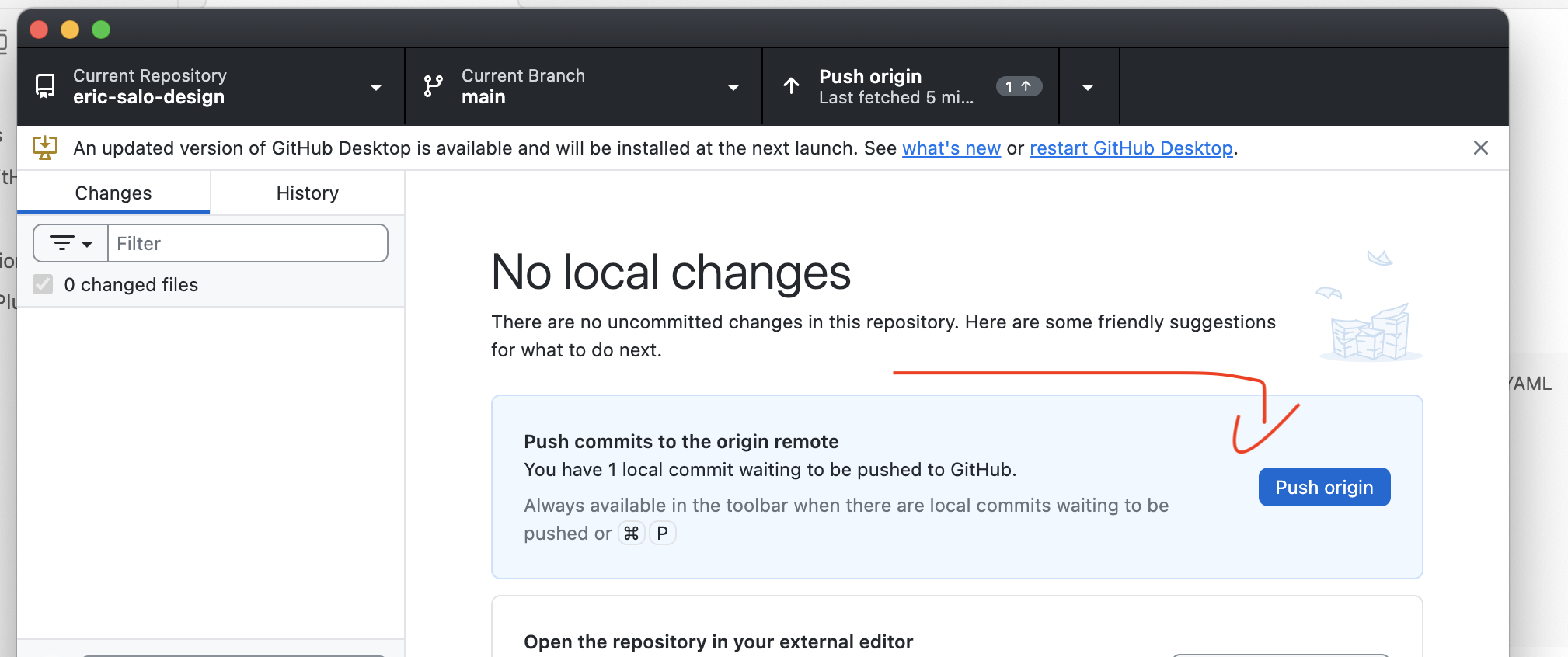
Task: Open the what's new link
Action: [951, 148]
